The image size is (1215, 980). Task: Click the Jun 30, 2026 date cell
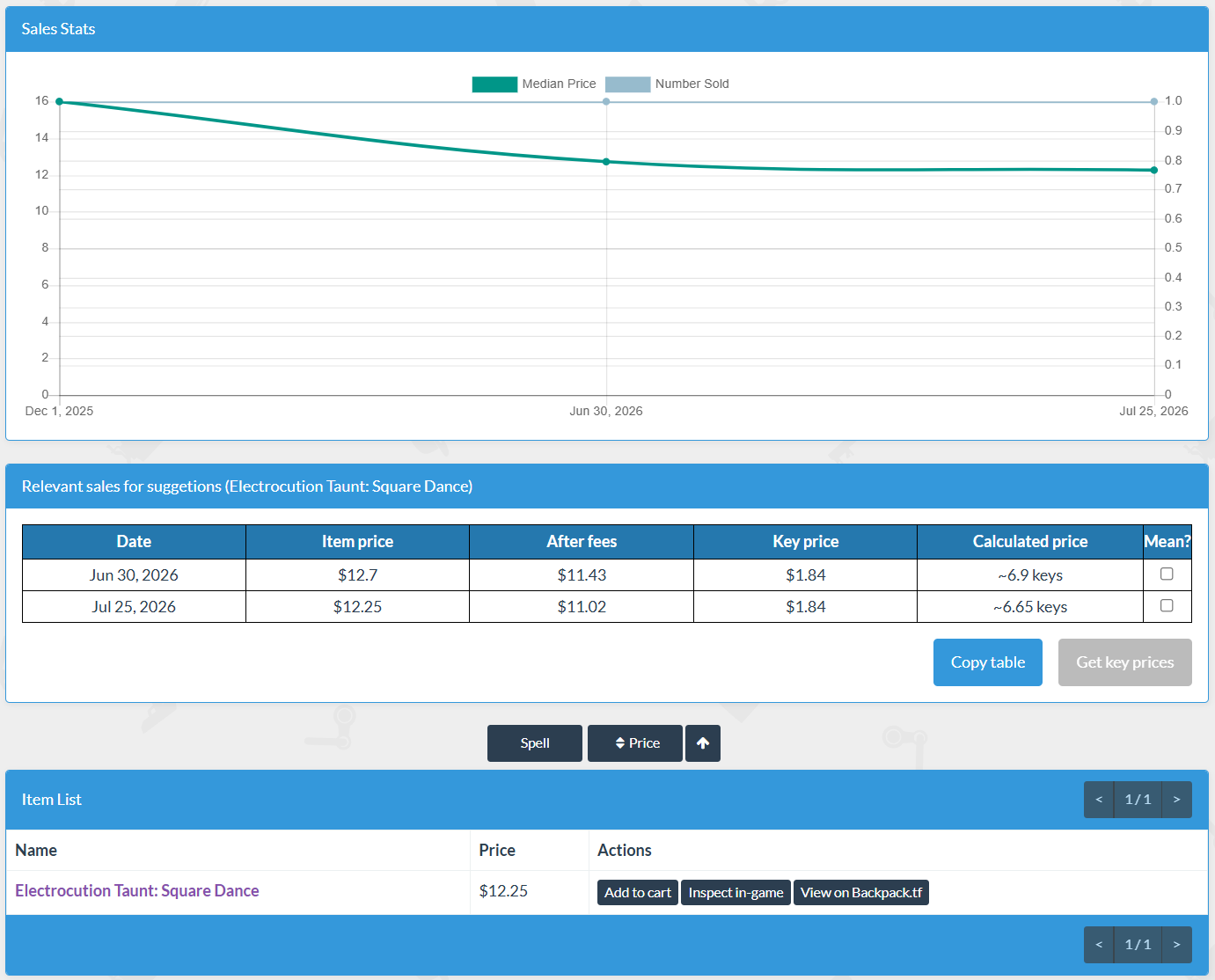click(x=134, y=575)
